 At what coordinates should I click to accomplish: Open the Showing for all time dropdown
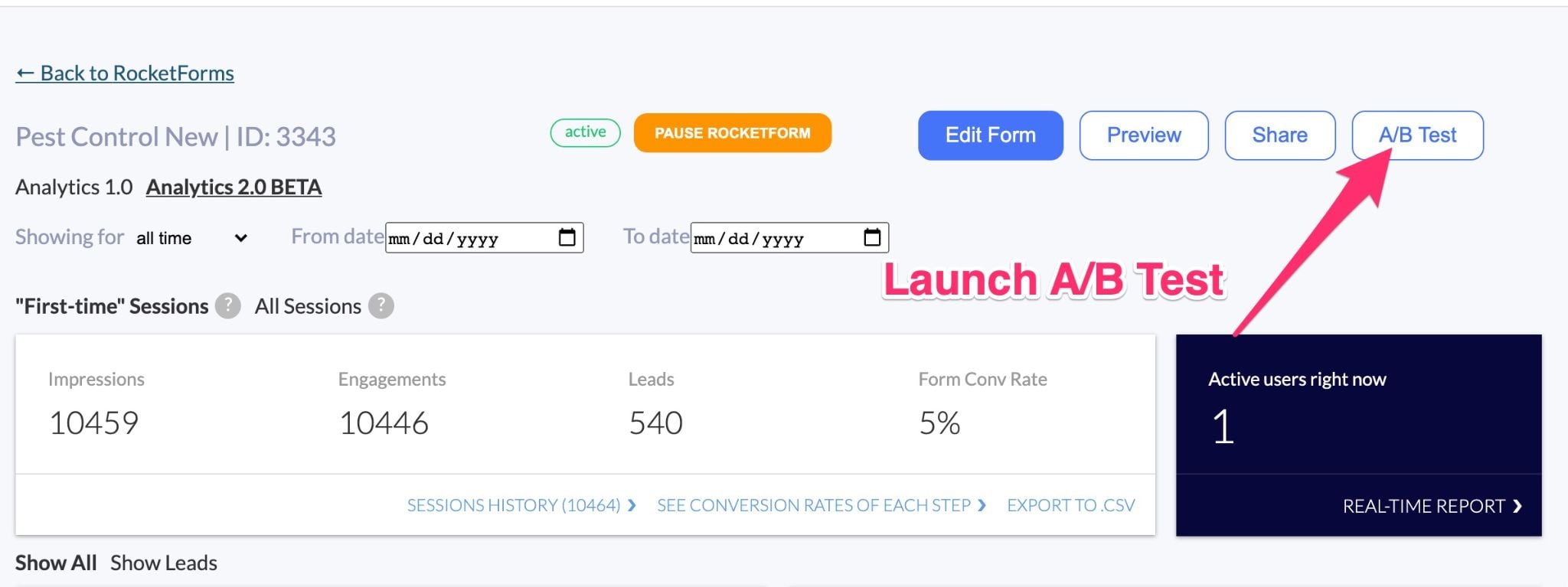click(x=191, y=238)
